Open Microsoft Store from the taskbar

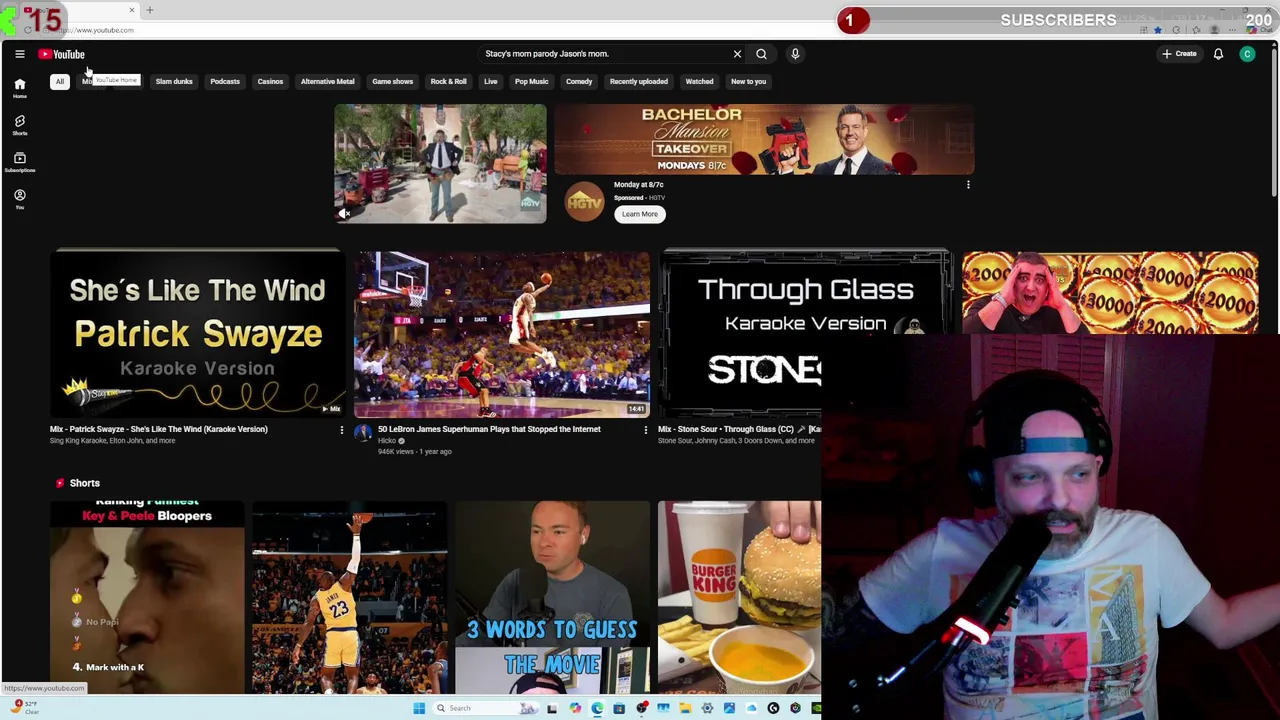619,708
